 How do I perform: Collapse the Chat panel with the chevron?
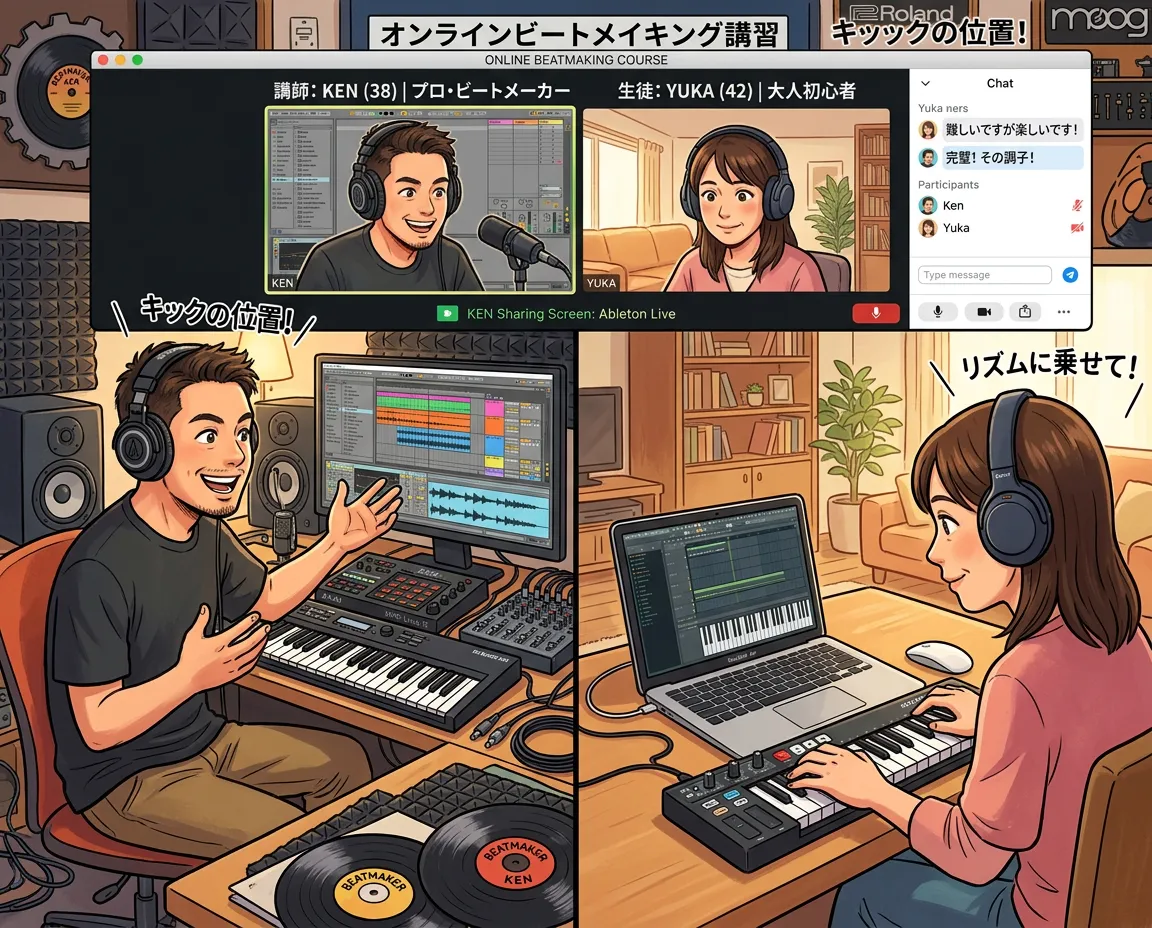click(926, 84)
